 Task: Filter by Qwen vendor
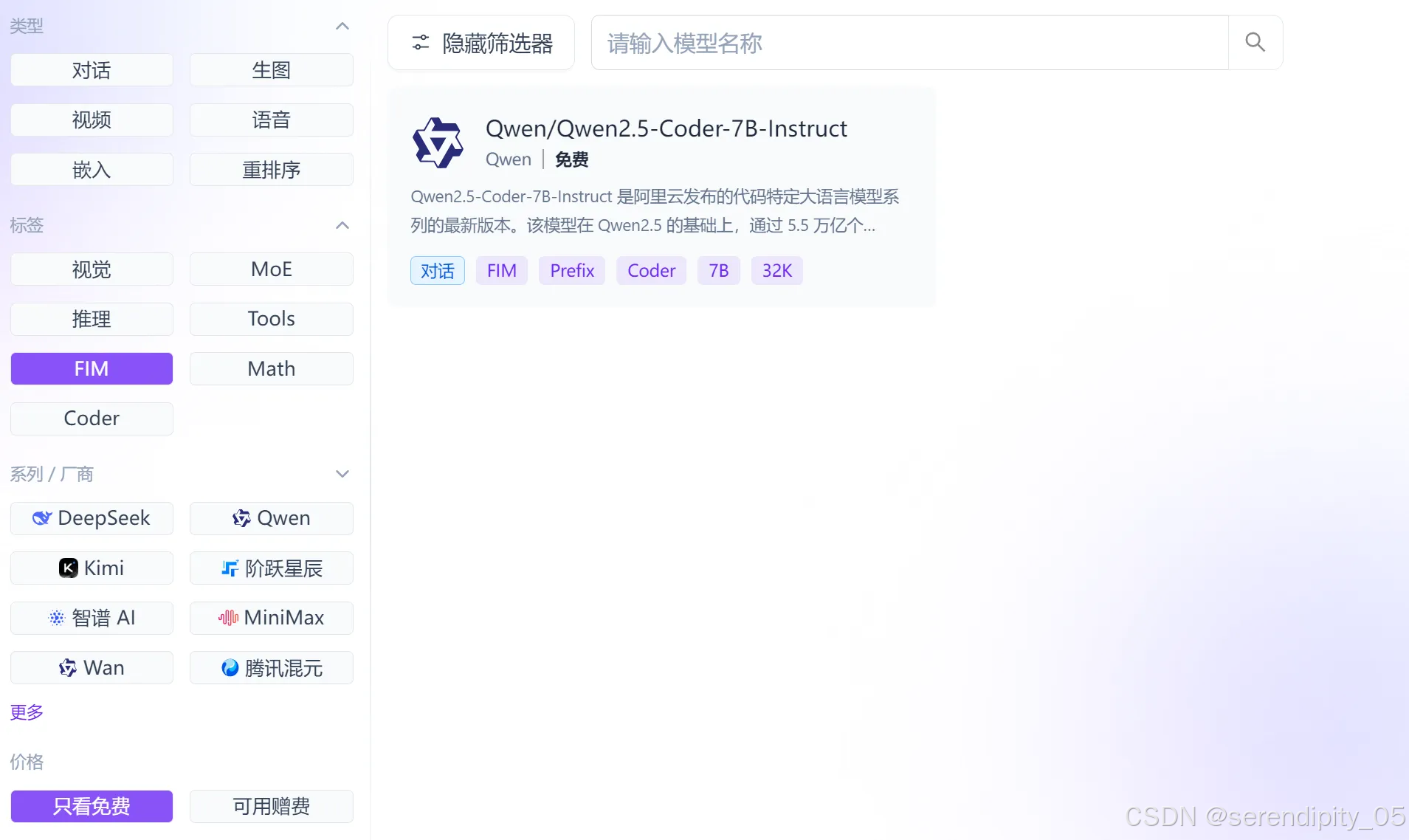click(272, 518)
